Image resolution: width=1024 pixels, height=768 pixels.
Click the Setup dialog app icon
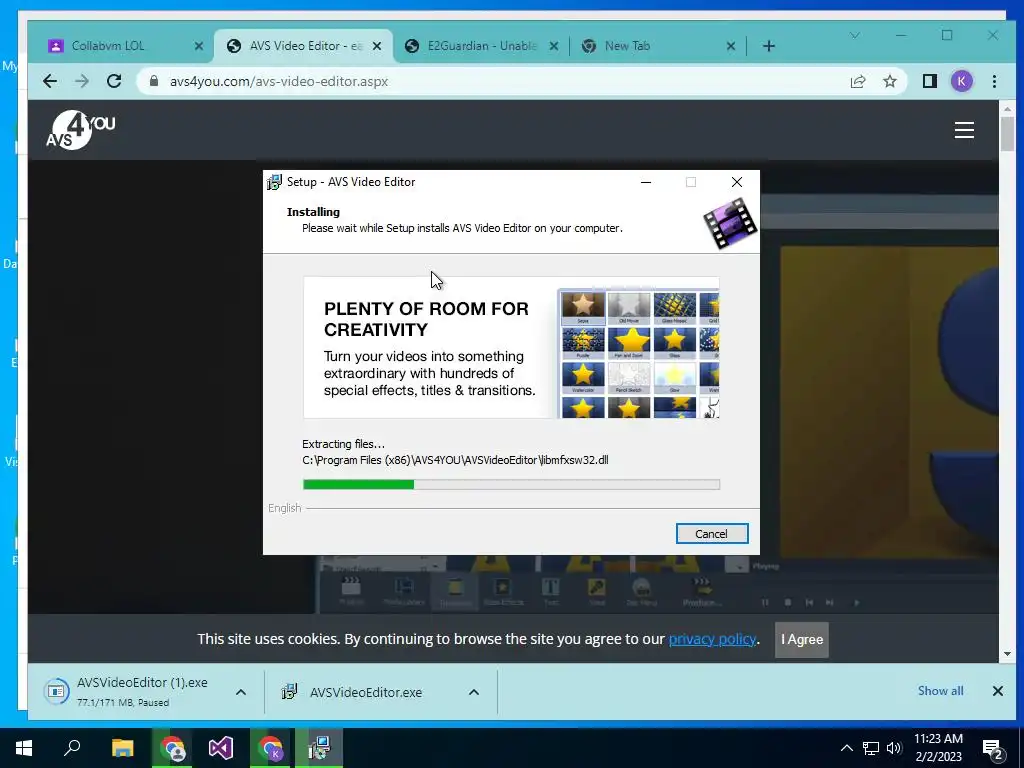274,182
